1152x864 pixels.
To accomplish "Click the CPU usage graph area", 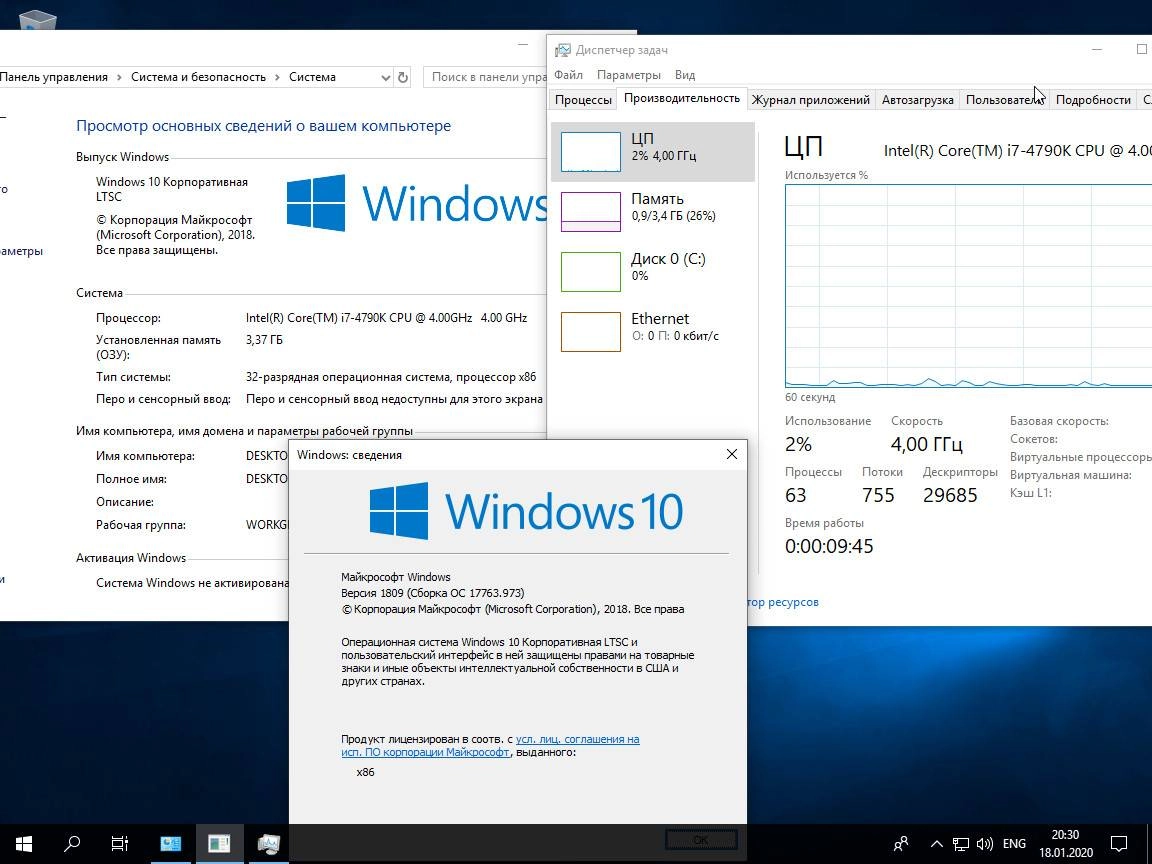I will point(968,286).
